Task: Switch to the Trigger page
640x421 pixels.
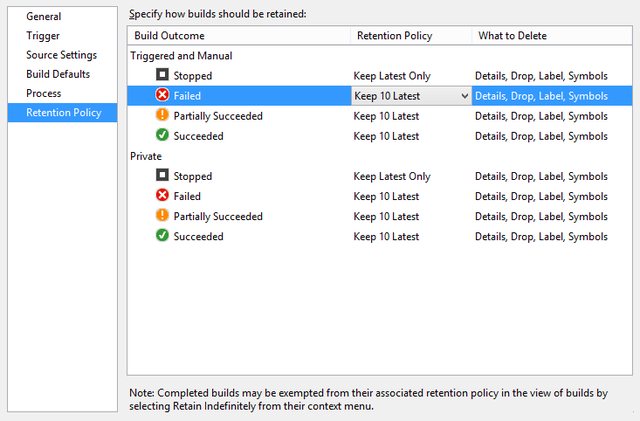Action: pyautogui.click(x=43, y=36)
